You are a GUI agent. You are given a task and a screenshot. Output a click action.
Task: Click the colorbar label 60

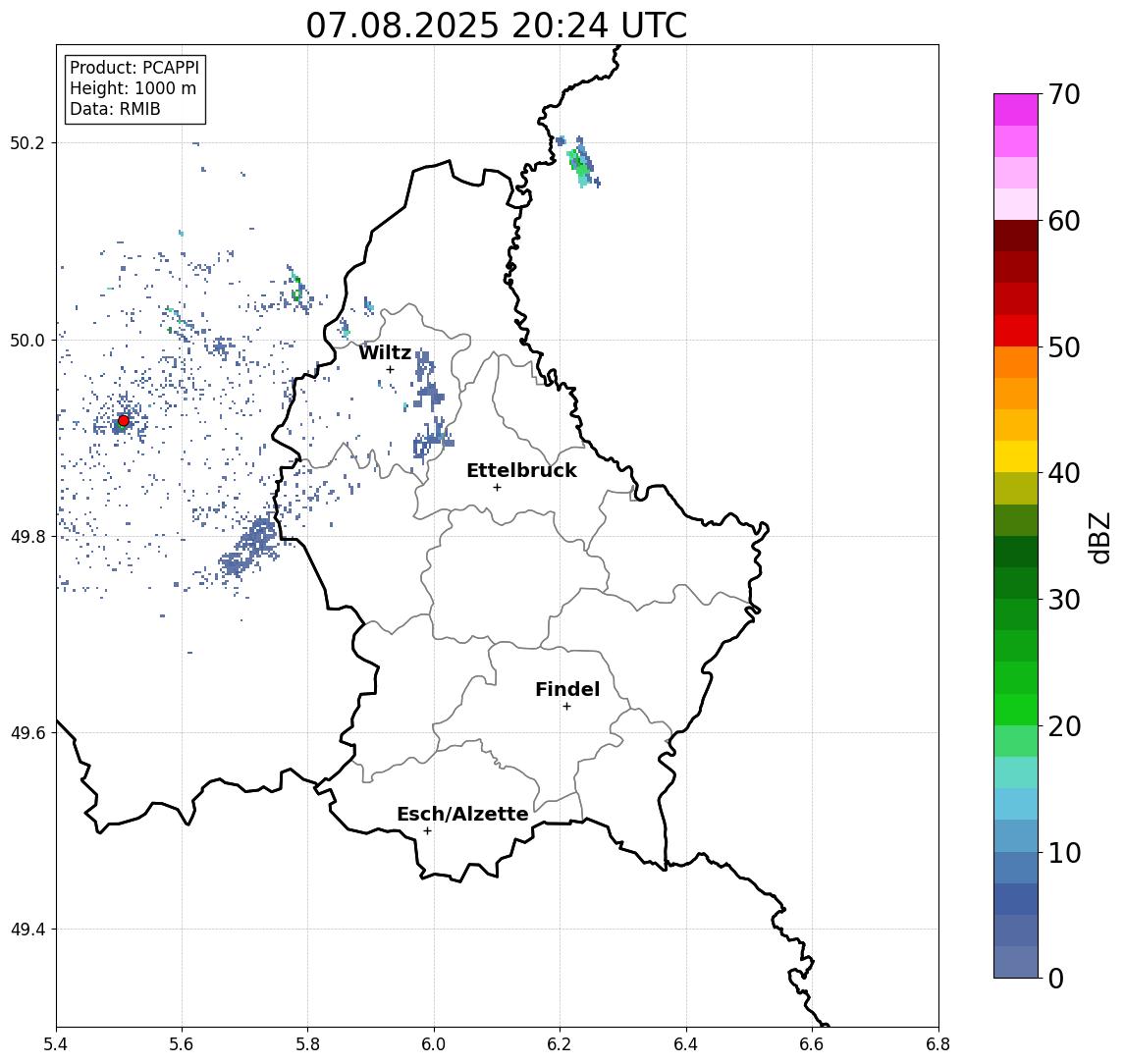[1064, 221]
